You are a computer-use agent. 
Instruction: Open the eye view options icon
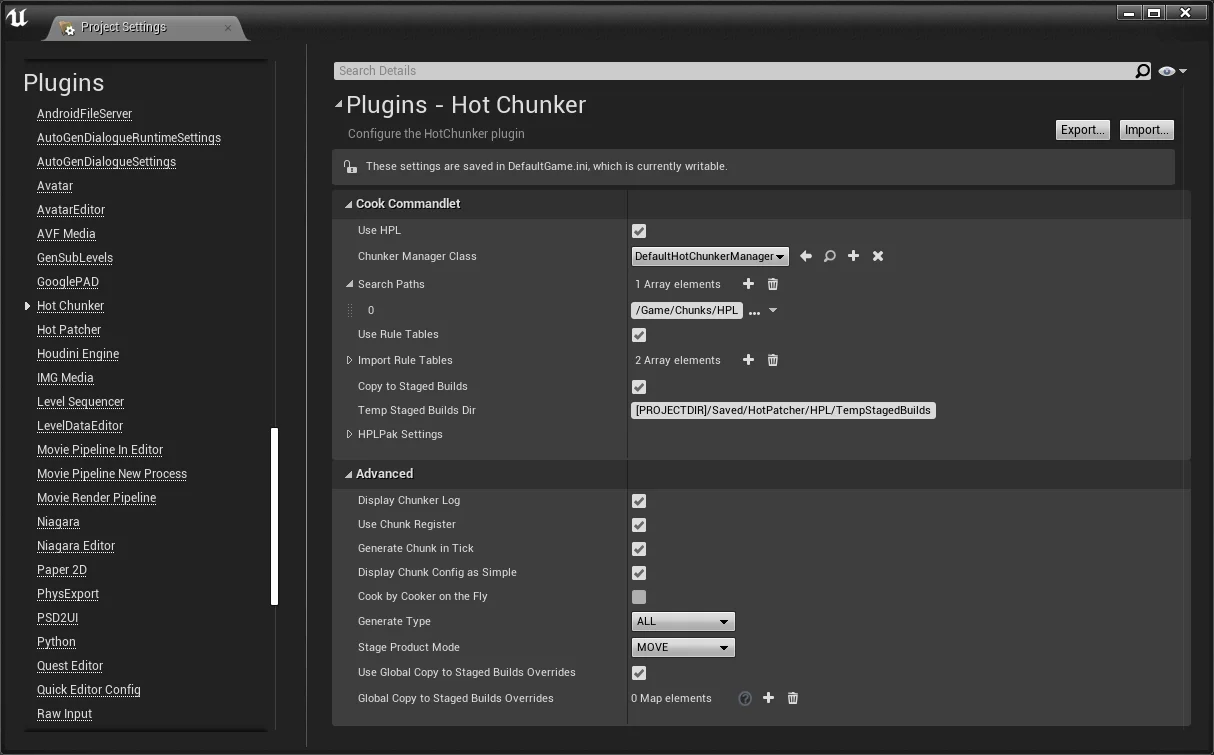coord(1172,71)
